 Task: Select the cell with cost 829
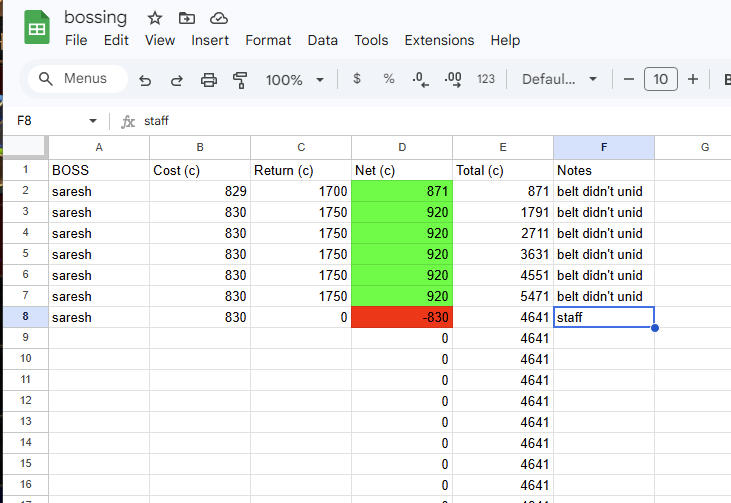coord(200,191)
